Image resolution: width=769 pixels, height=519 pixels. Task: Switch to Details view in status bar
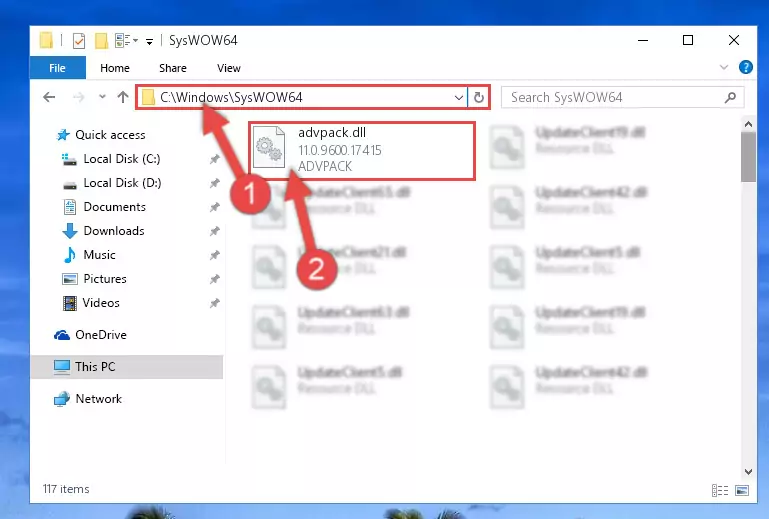(719, 490)
